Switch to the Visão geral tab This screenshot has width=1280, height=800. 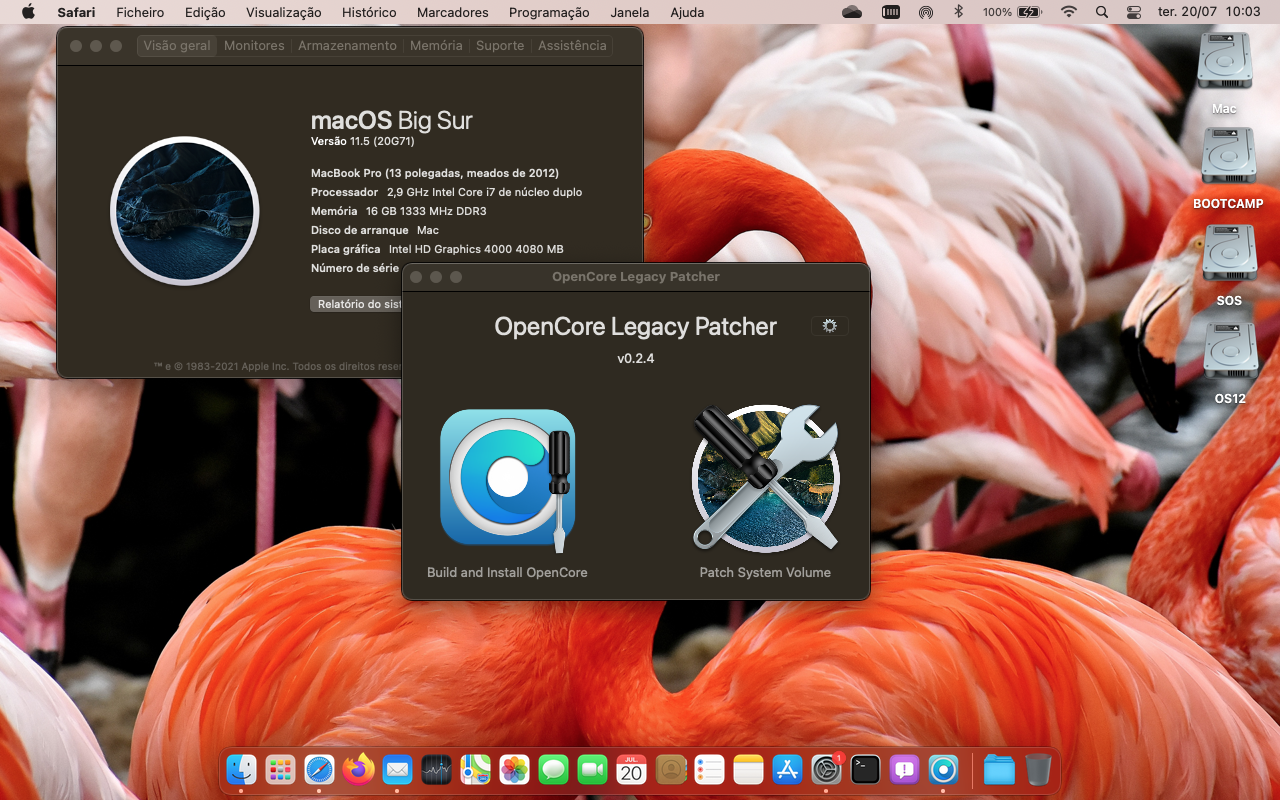pyautogui.click(x=177, y=46)
